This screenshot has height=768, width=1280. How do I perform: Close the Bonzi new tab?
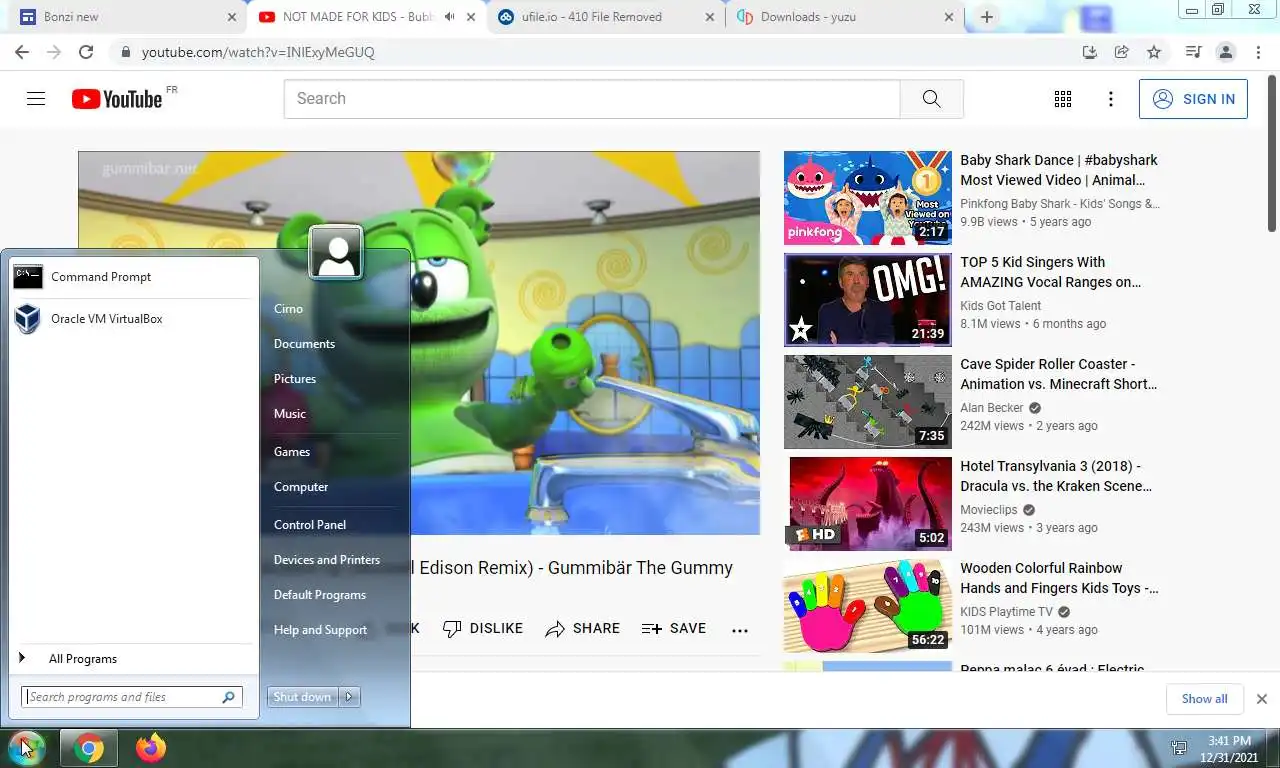232,17
